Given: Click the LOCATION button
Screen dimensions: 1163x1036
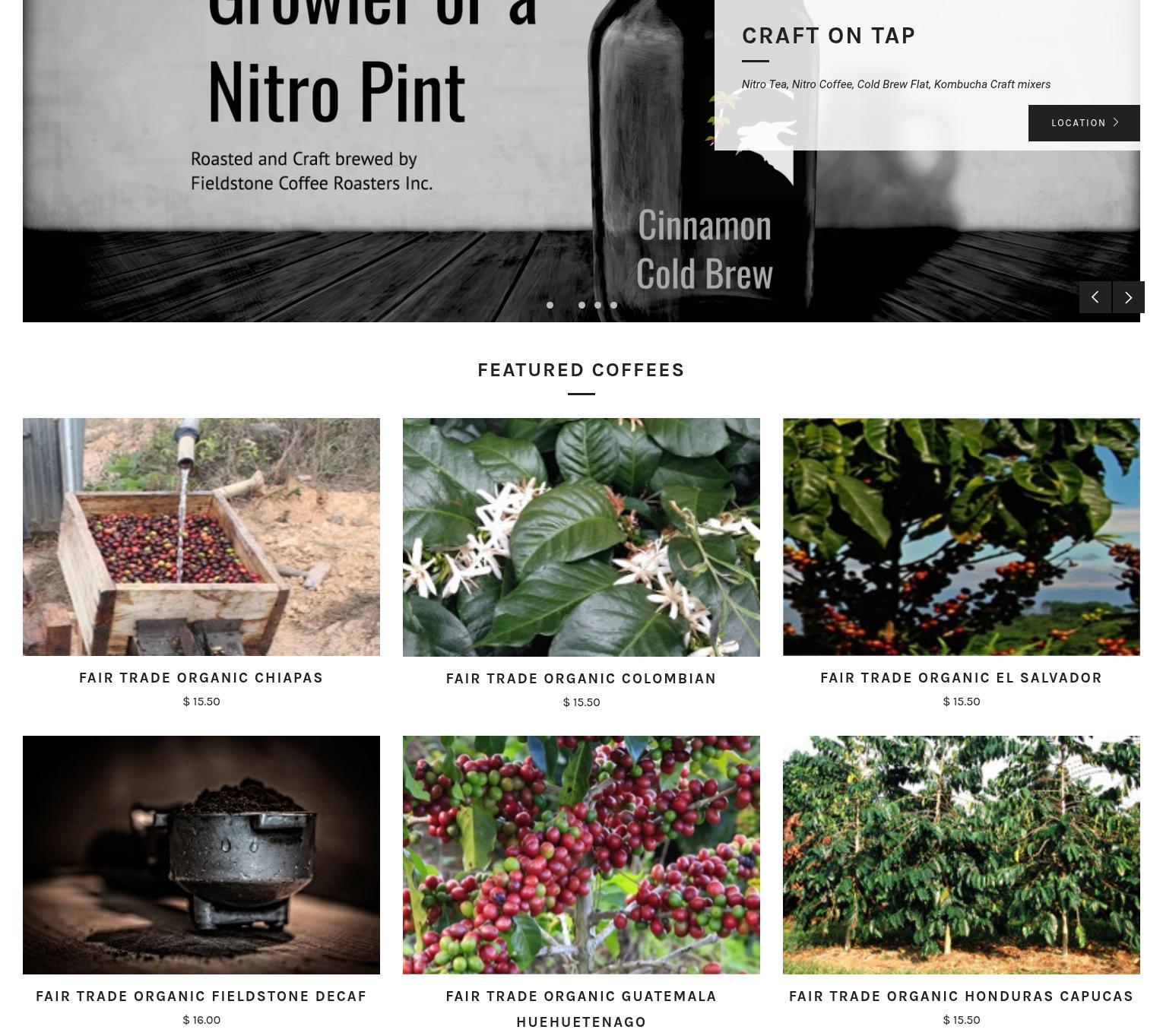Looking at the screenshot, I should (x=1084, y=123).
